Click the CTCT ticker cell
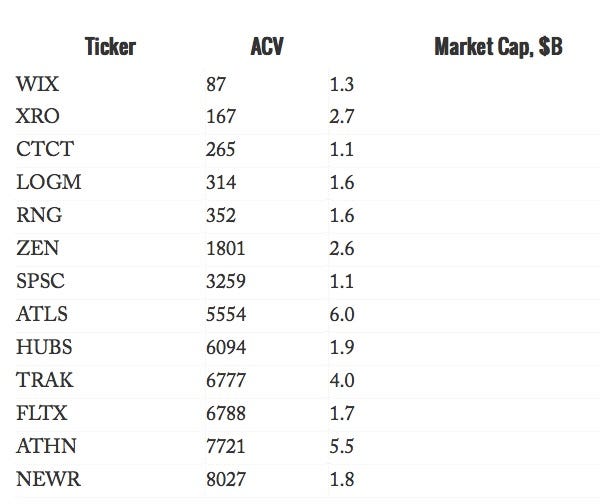600x504 pixels. (x=43, y=150)
